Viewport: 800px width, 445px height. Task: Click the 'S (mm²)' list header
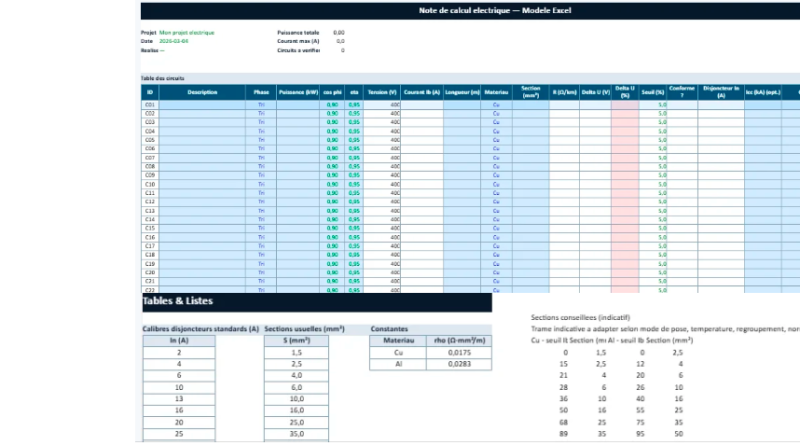click(296, 340)
